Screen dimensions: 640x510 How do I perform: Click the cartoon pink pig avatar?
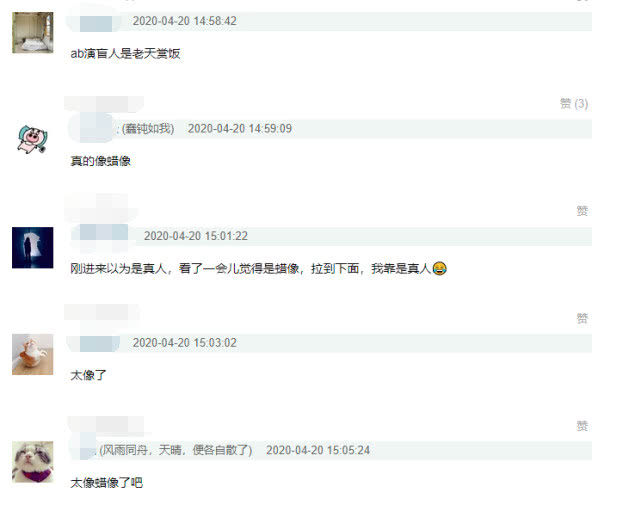pos(32,140)
